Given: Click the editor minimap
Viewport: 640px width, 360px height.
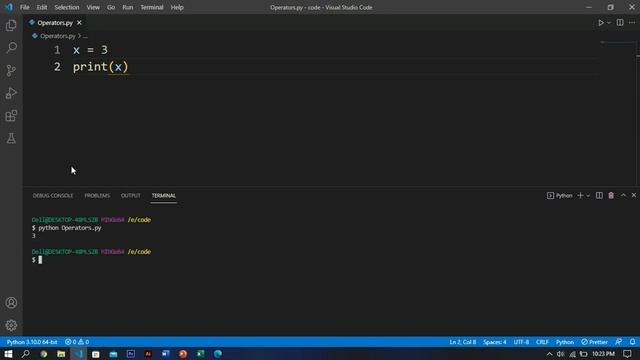Looking at the screenshot, I should (617, 43).
